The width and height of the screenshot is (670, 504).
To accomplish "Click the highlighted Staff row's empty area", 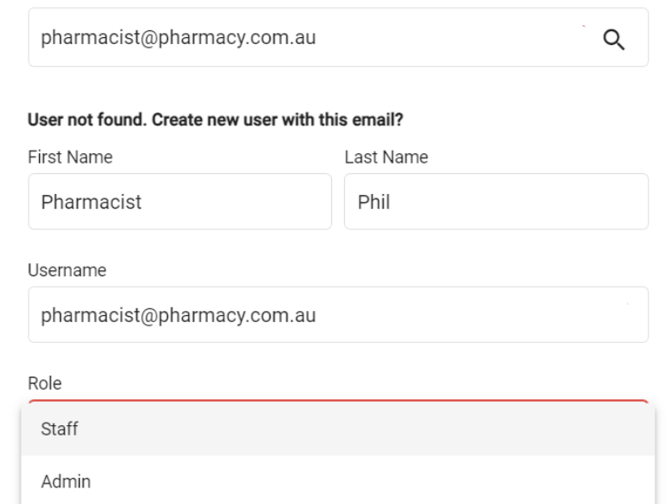I will [367, 429].
